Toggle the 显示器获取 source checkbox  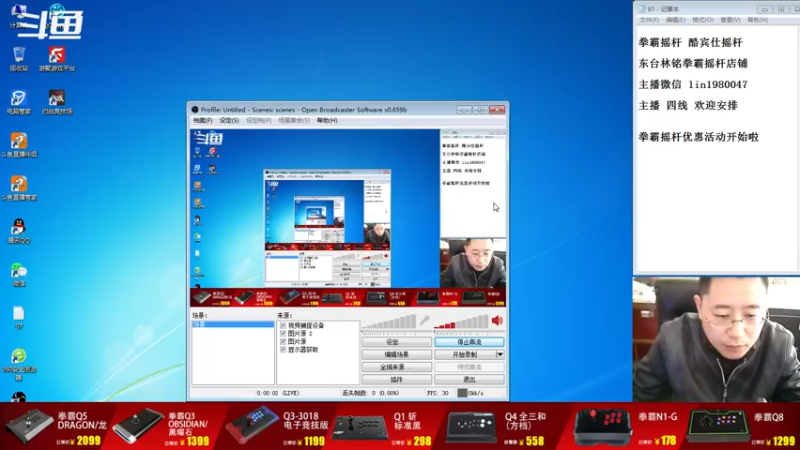[283, 350]
